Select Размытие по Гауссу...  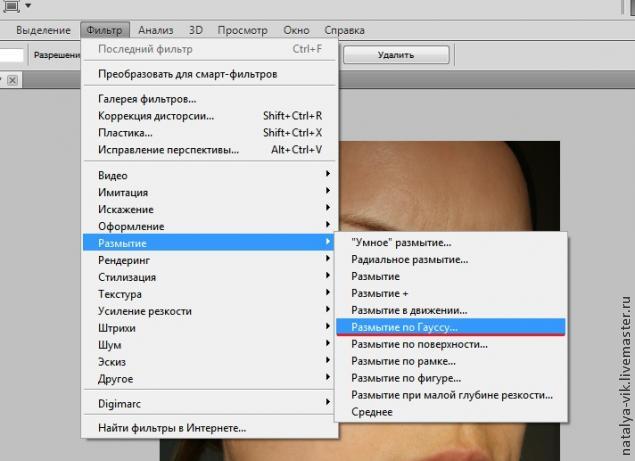[x=451, y=327]
